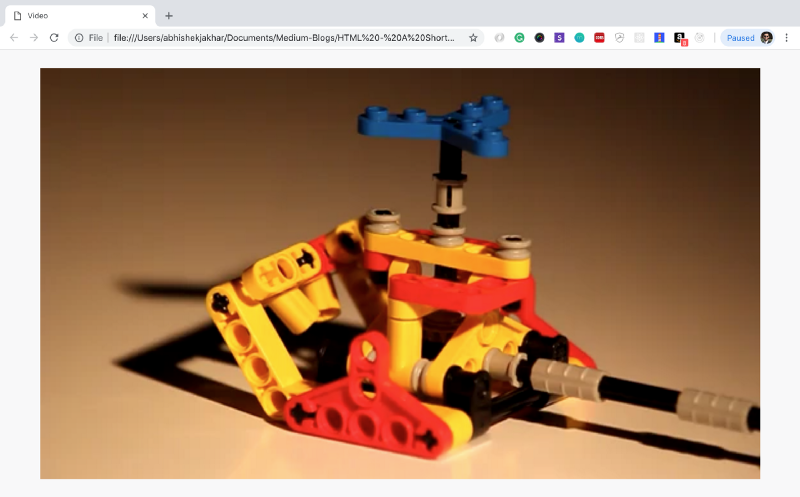Screen dimensions: 800x497
Task: Click the shield extension icon
Action: tap(619, 38)
